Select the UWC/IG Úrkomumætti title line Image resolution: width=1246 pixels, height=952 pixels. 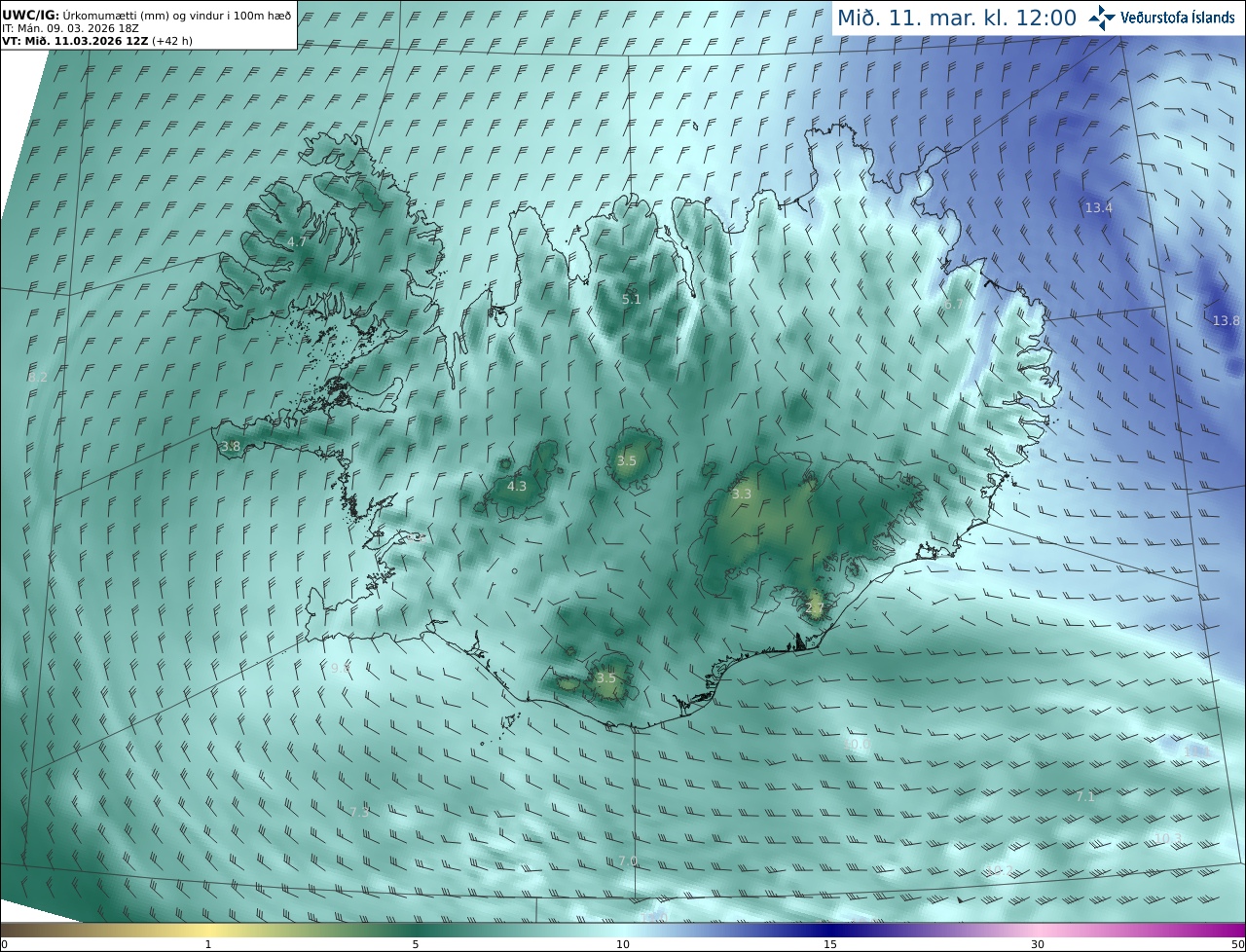point(146,15)
